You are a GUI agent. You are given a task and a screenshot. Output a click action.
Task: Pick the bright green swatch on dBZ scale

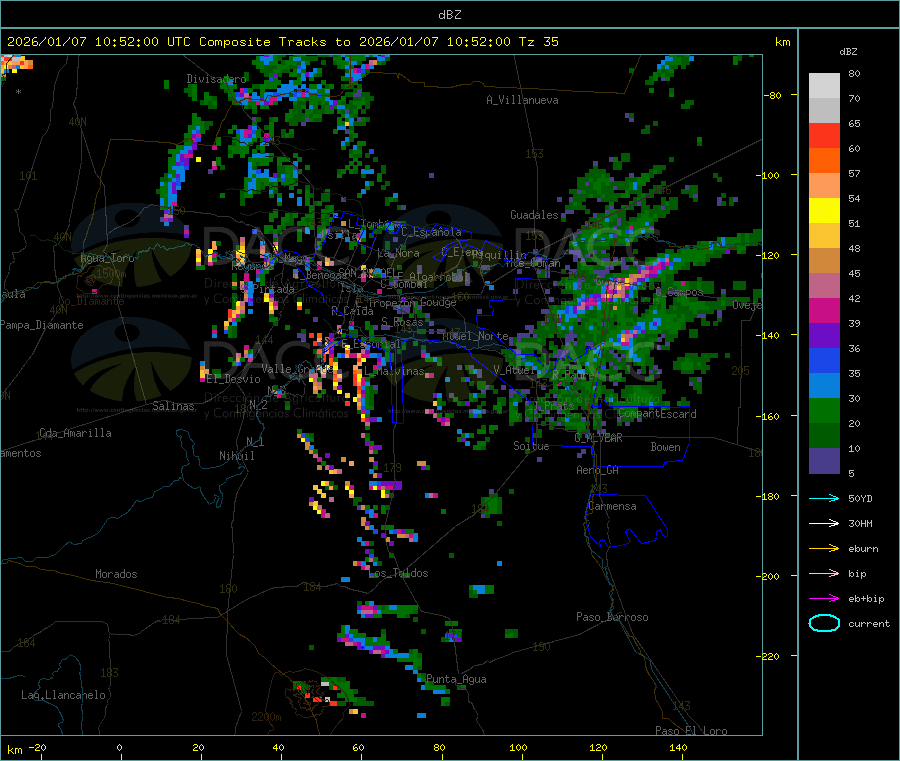(824, 410)
